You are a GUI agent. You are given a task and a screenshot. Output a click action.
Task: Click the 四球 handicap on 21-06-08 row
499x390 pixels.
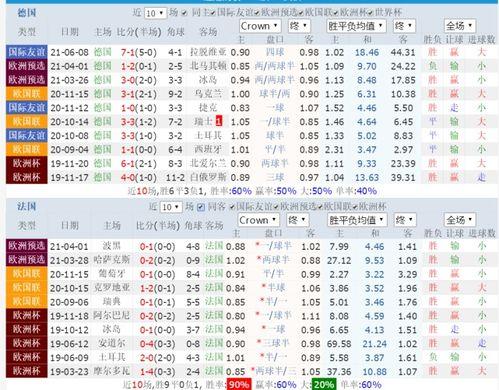[x=275, y=52]
